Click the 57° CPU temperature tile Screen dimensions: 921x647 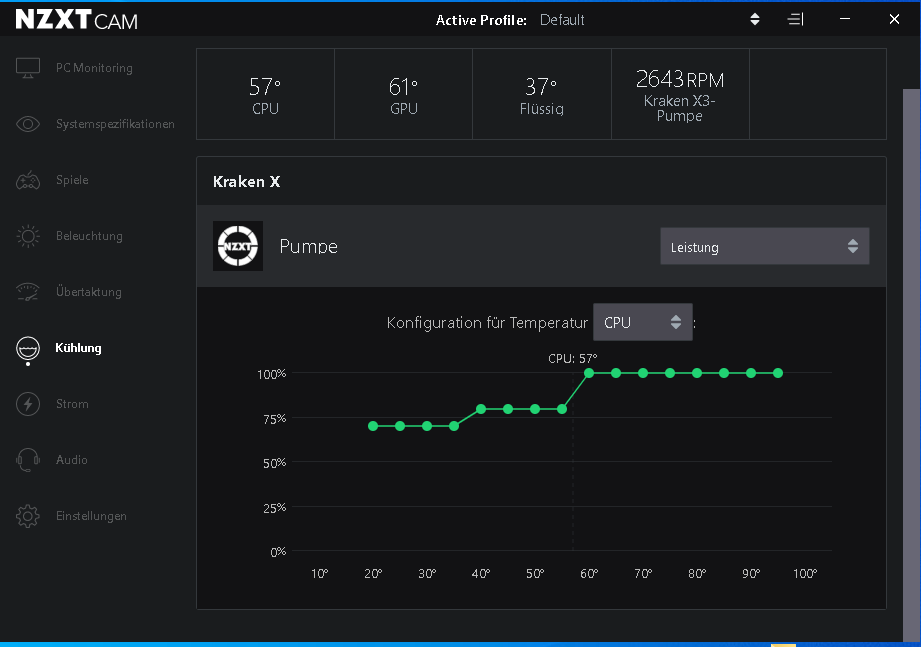click(x=265, y=94)
